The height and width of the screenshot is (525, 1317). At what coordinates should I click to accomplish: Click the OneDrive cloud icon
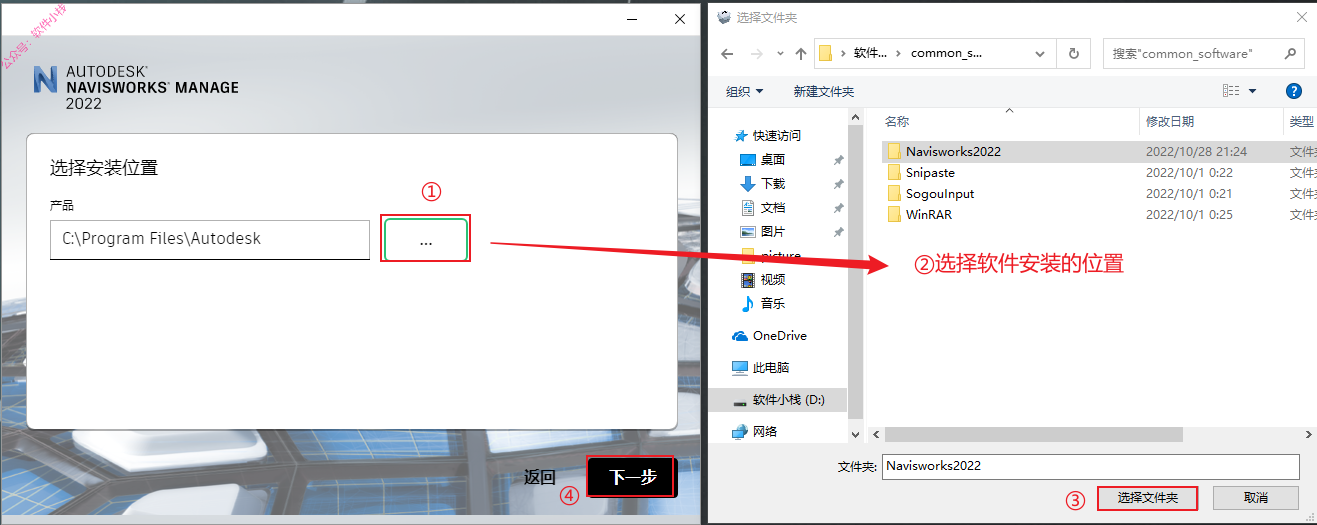[x=740, y=336]
